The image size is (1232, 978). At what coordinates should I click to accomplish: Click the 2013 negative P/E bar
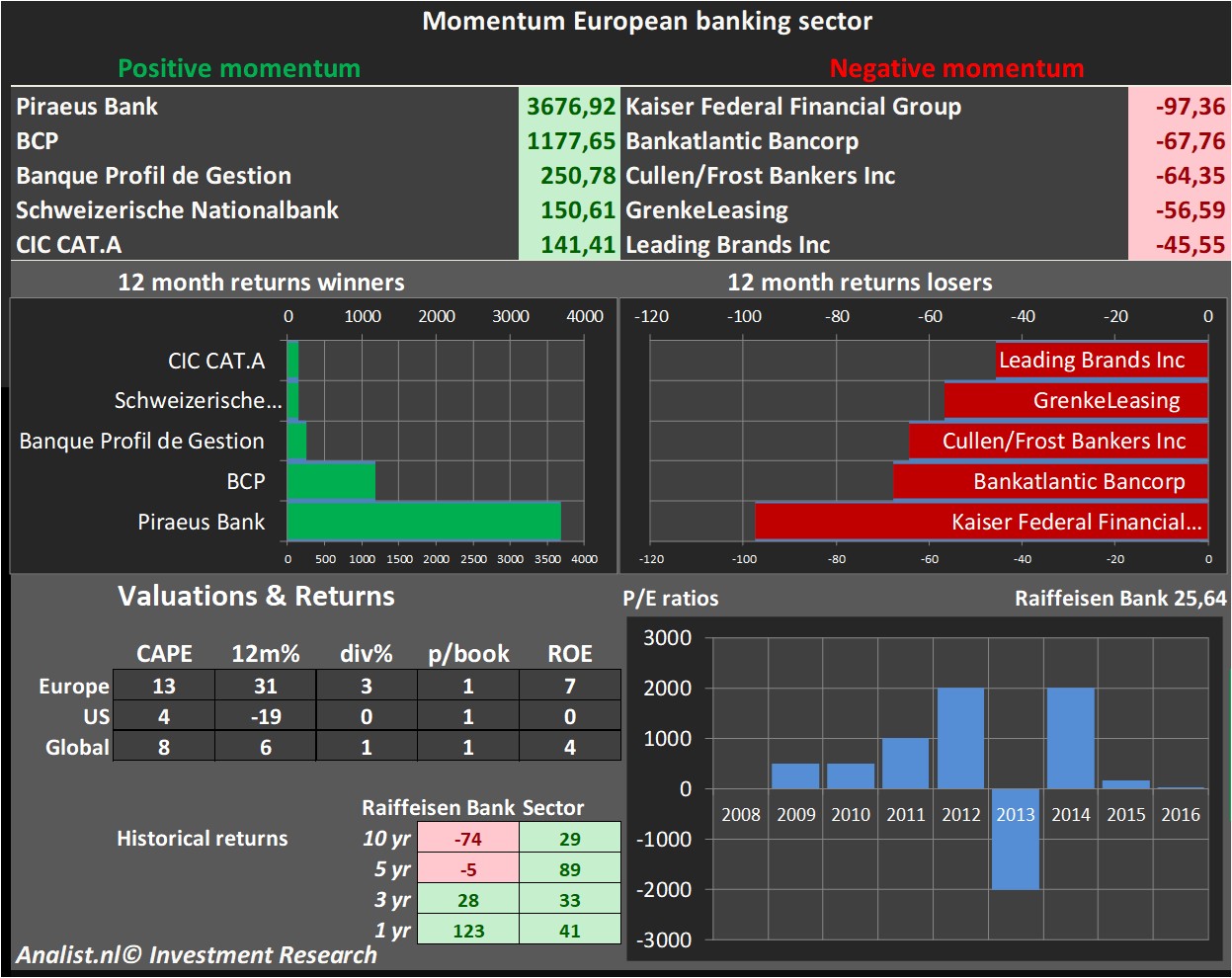tap(1016, 839)
